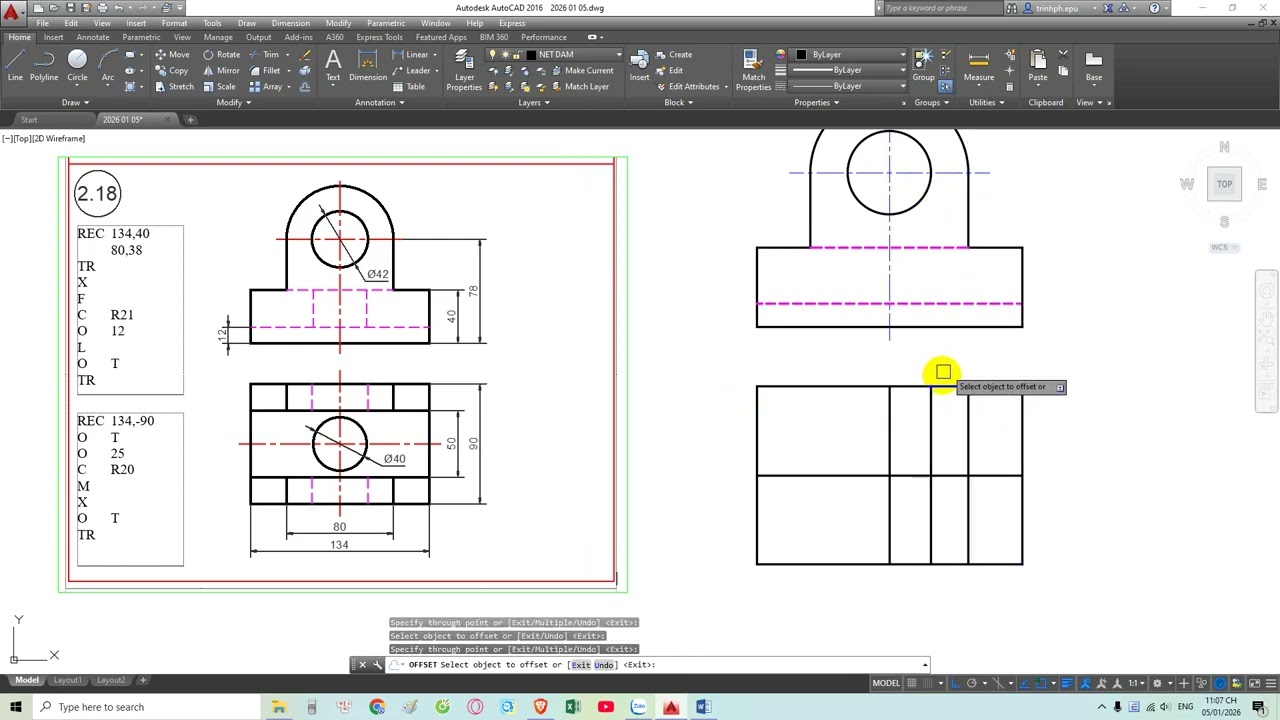Toggle ortho mode in status bar
The image size is (1280, 720).
pyautogui.click(x=955, y=683)
